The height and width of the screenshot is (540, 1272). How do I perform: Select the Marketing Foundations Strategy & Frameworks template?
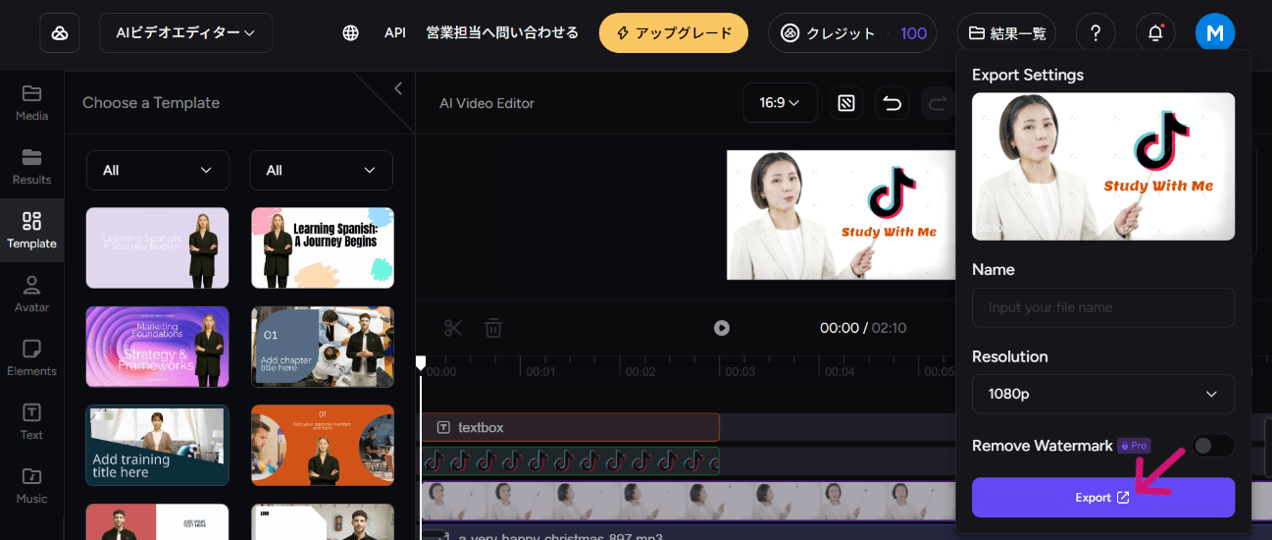tap(158, 346)
